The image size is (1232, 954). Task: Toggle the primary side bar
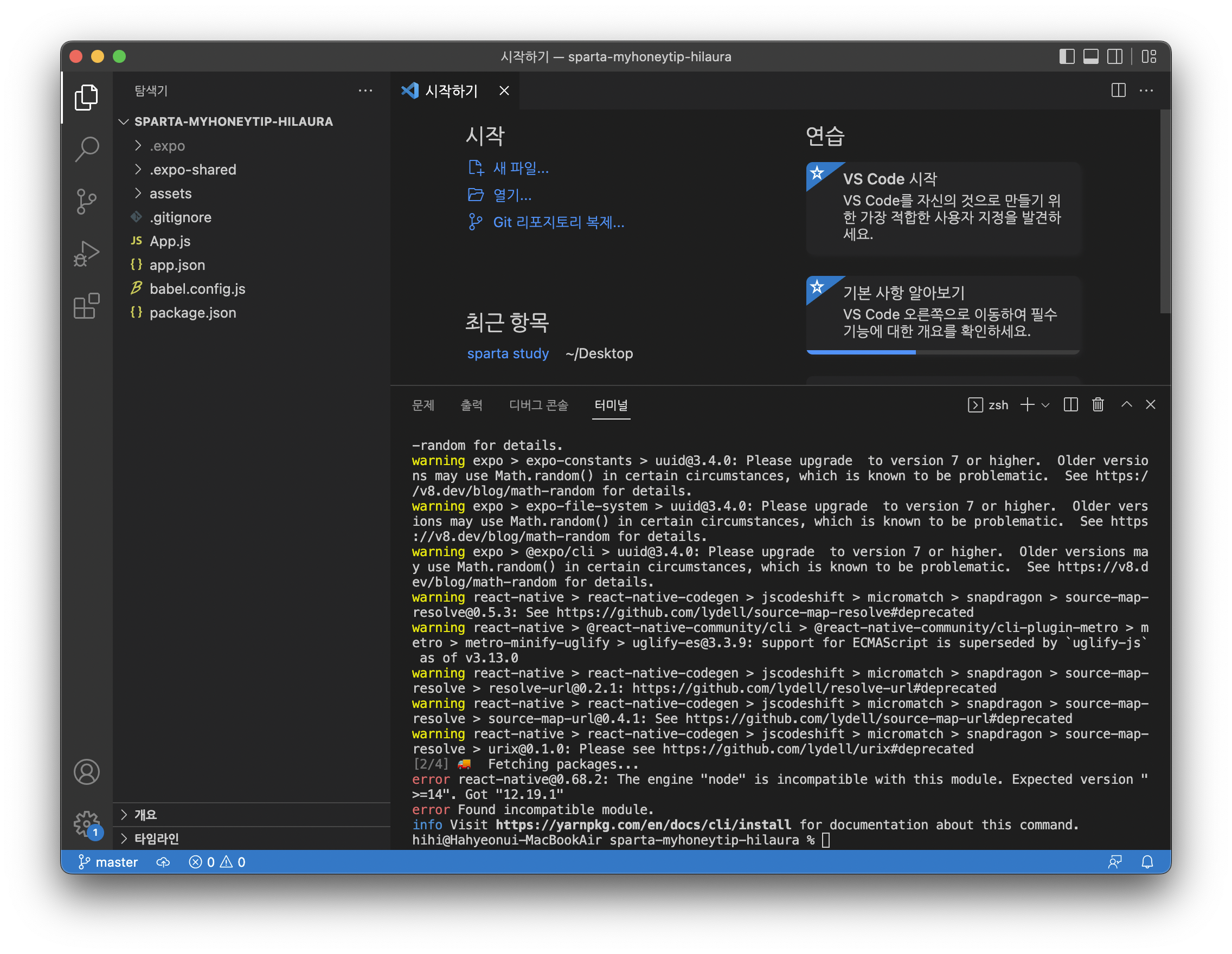(1067, 56)
